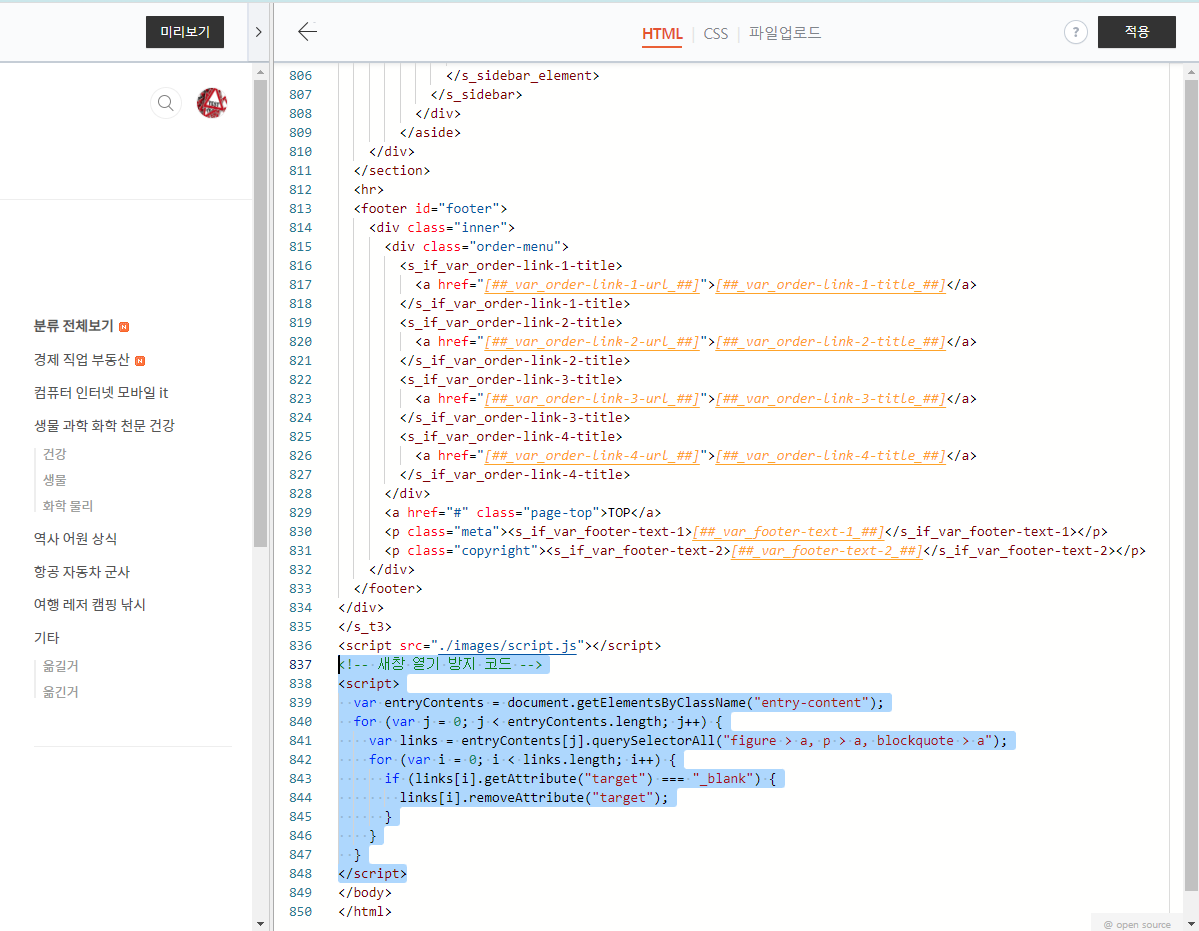Click the <hr> tag on line 812

tap(369, 189)
